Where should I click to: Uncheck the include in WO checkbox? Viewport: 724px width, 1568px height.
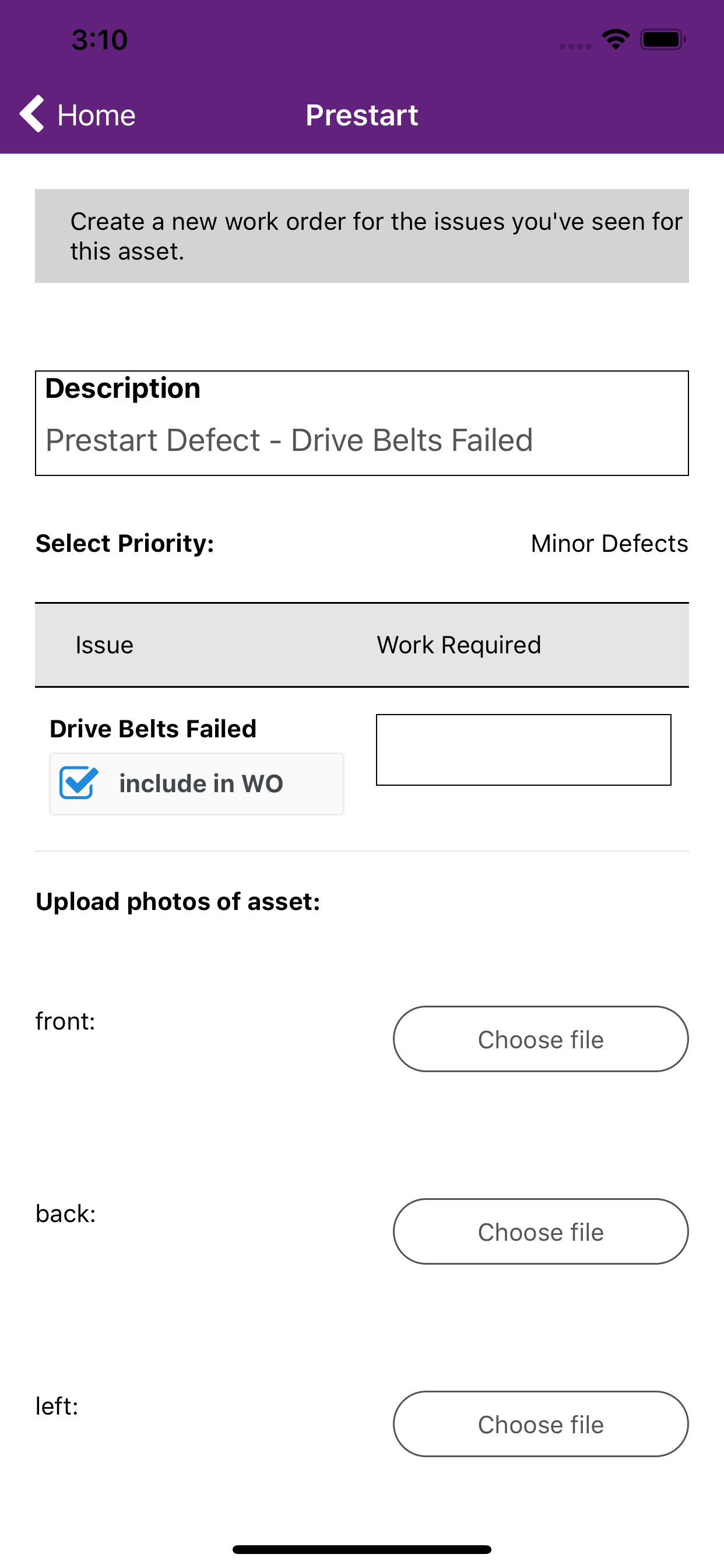[x=79, y=783]
